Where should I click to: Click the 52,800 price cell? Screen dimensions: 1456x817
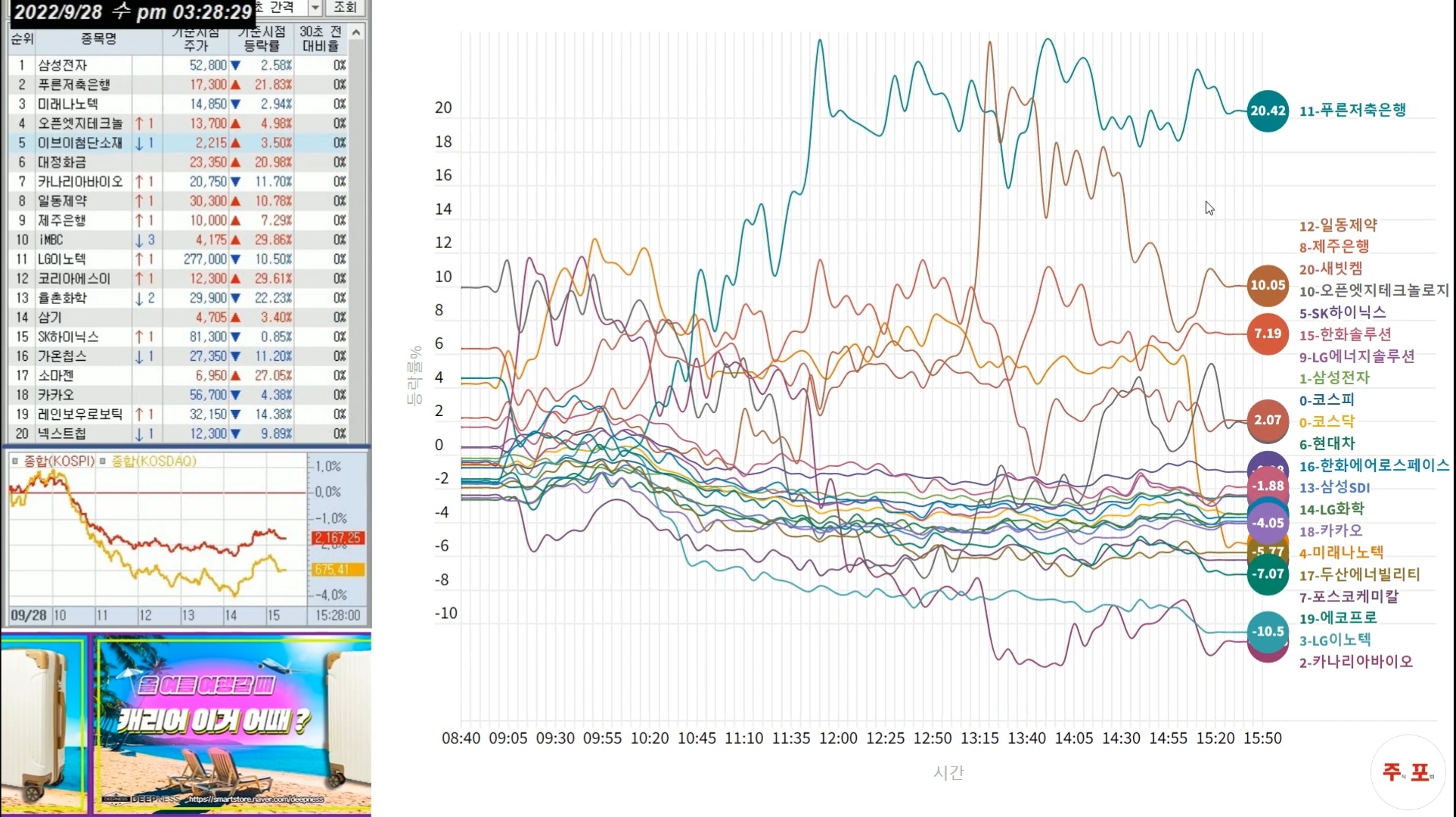208,65
